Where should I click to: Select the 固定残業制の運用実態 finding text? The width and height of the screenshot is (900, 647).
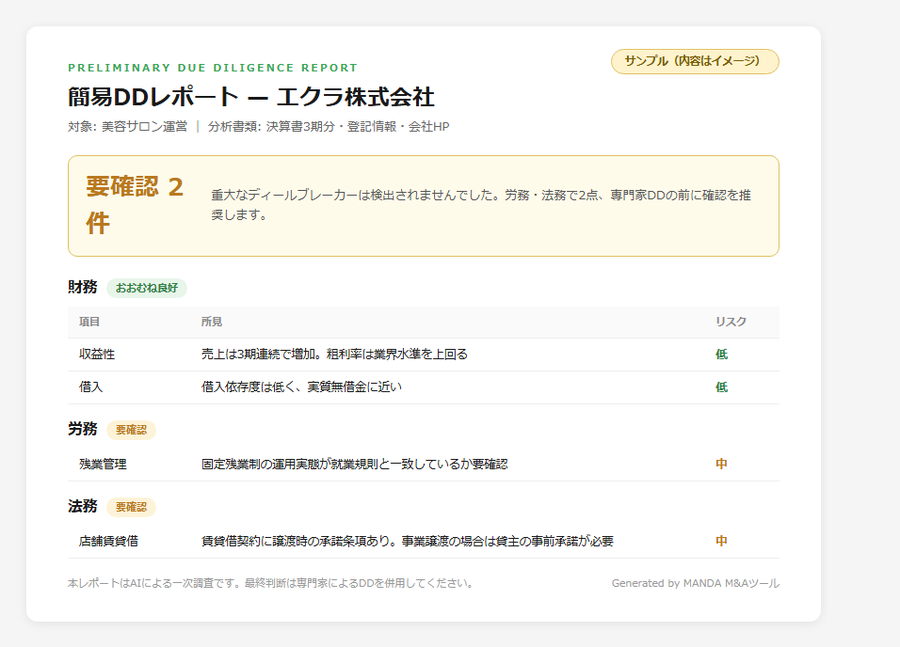click(354, 464)
